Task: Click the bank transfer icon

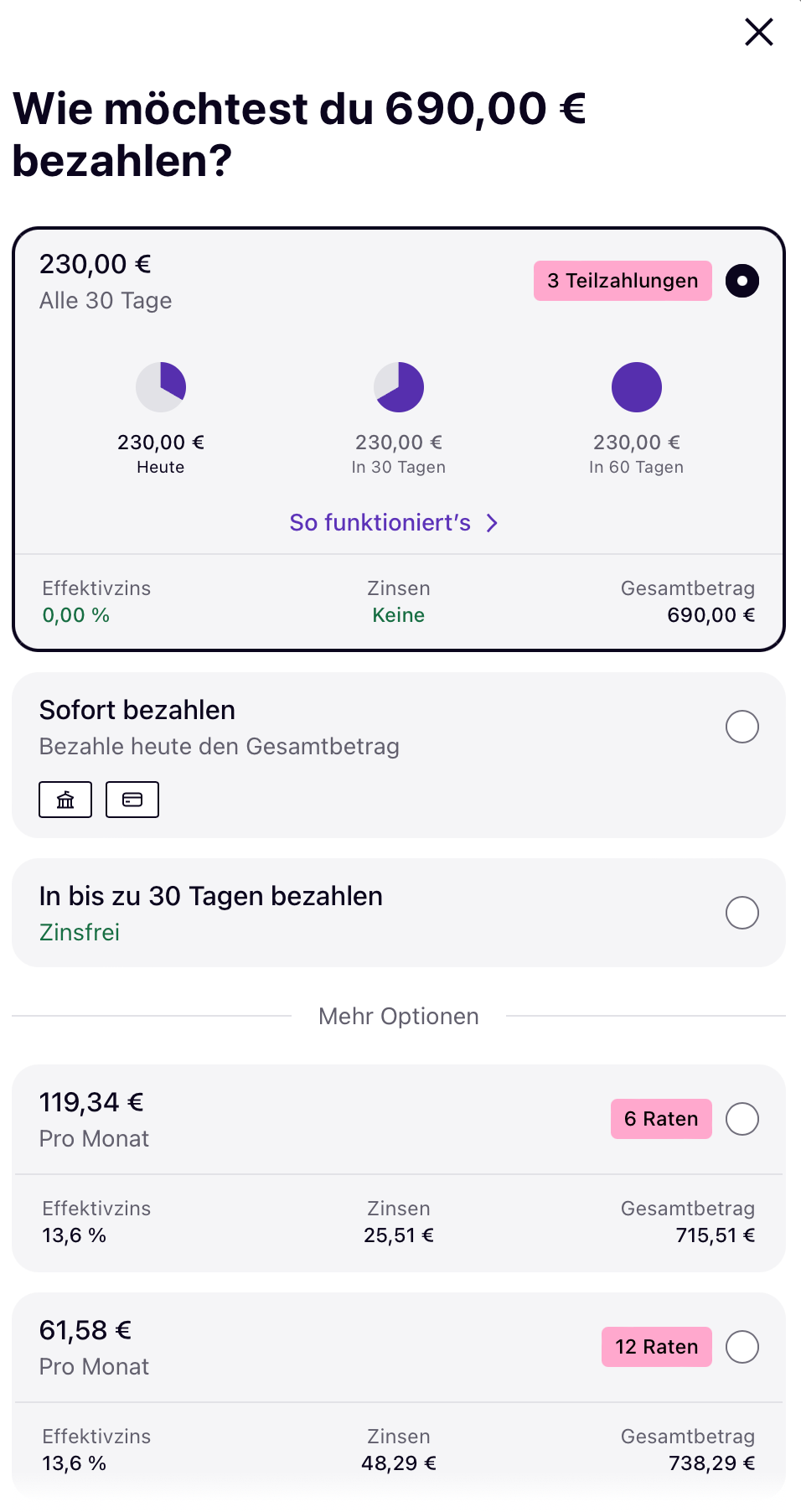Action: click(65, 800)
